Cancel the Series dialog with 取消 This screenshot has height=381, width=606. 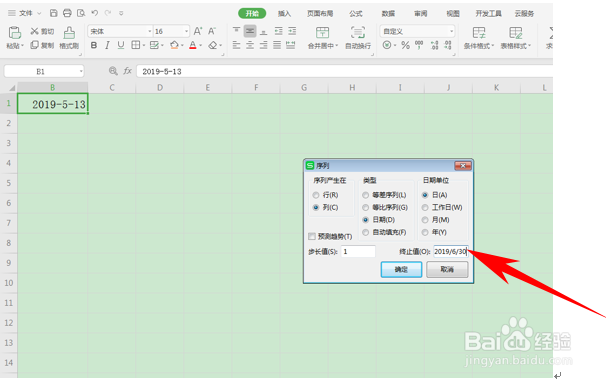(447, 269)
